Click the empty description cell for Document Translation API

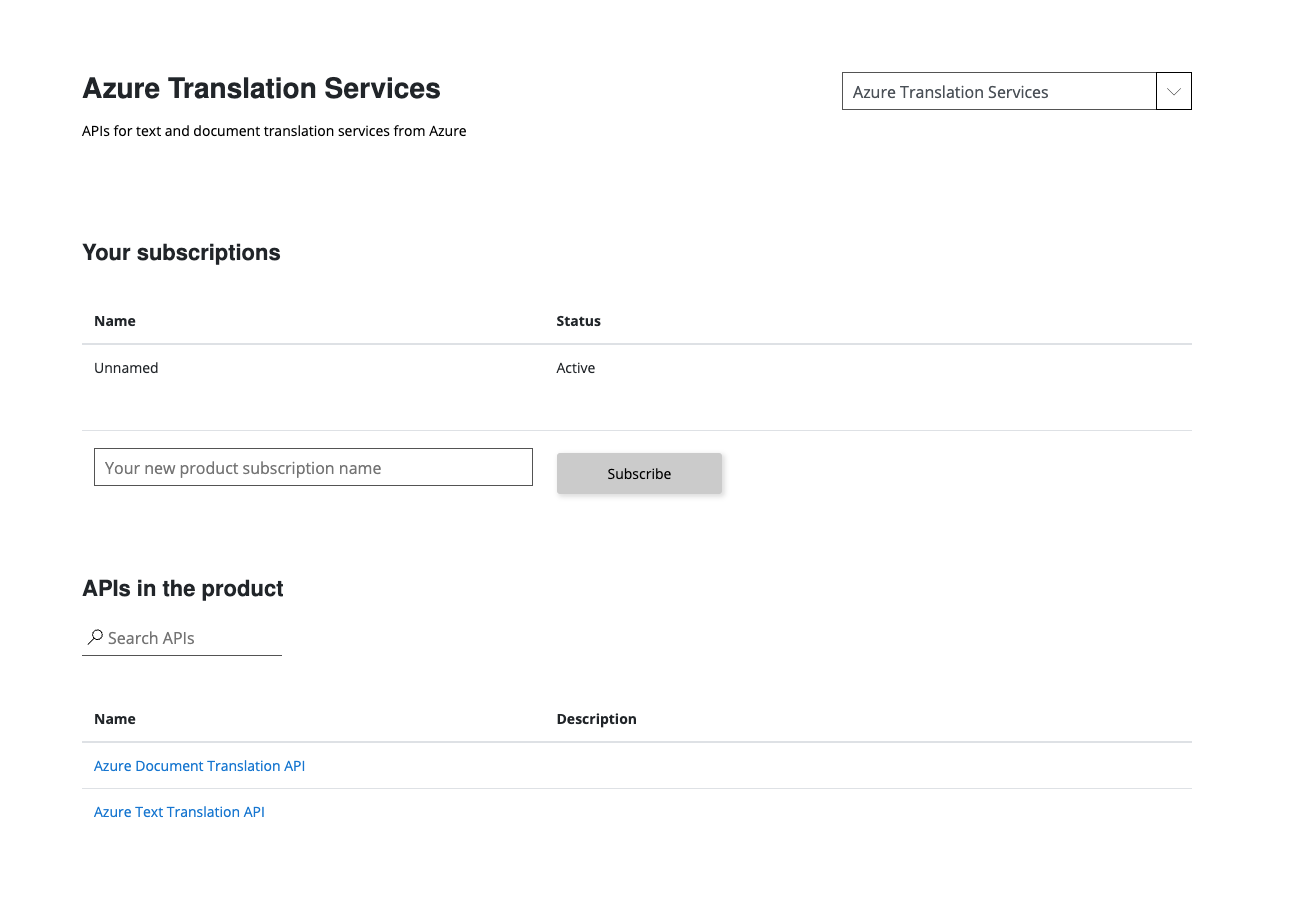870,766
